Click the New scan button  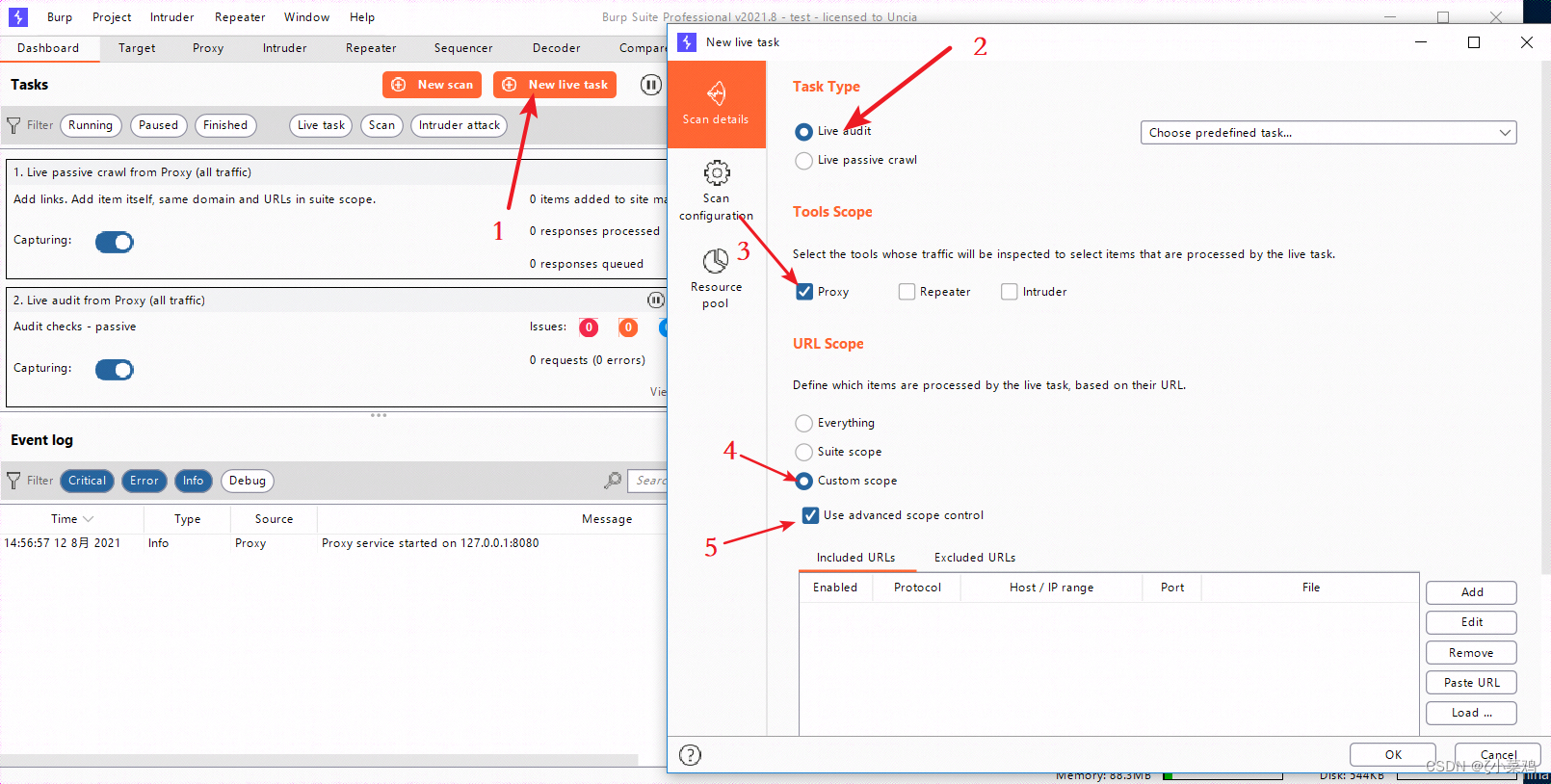coord(434,85)
